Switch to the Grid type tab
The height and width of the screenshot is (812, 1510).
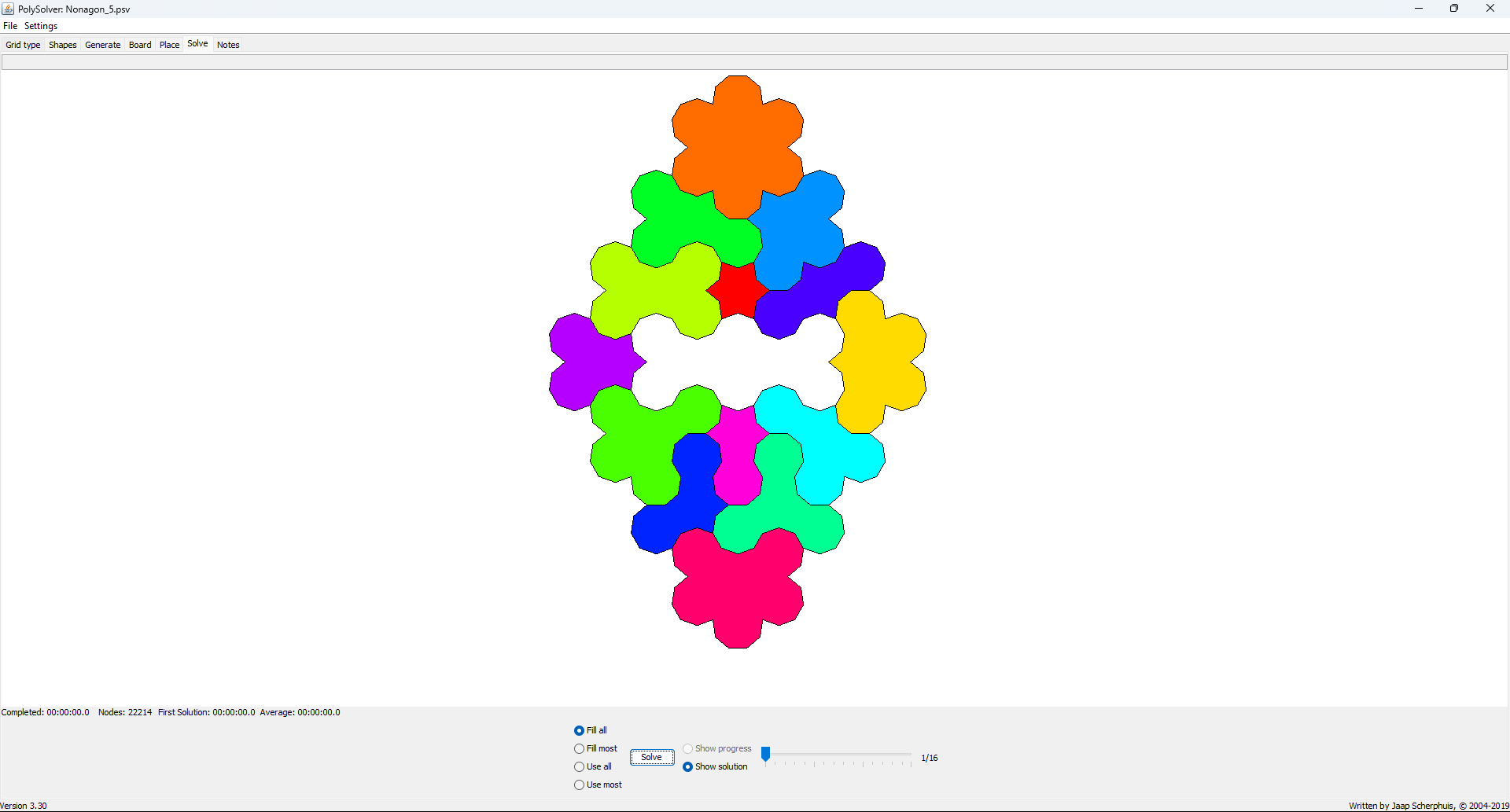(23, 45)
